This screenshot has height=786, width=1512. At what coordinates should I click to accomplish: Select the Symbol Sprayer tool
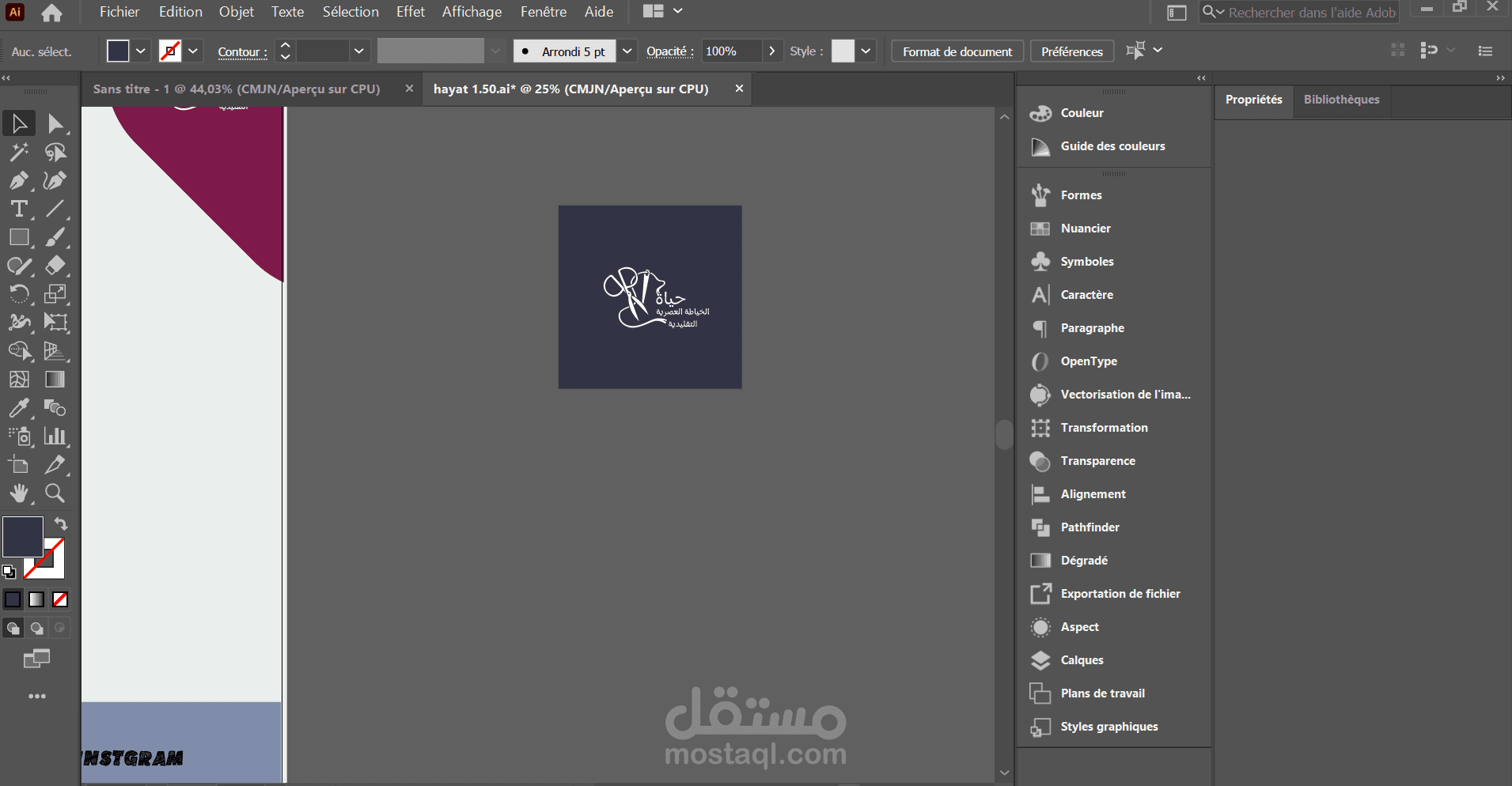pos(19,436)
